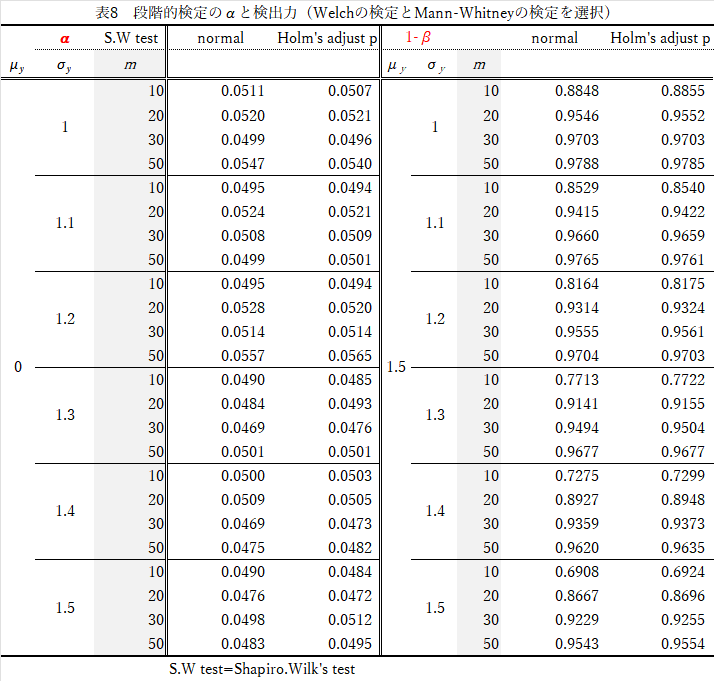The image size is (714, 681).
Task: Select the Holm value 0.0503
Action: click(350, 476)
